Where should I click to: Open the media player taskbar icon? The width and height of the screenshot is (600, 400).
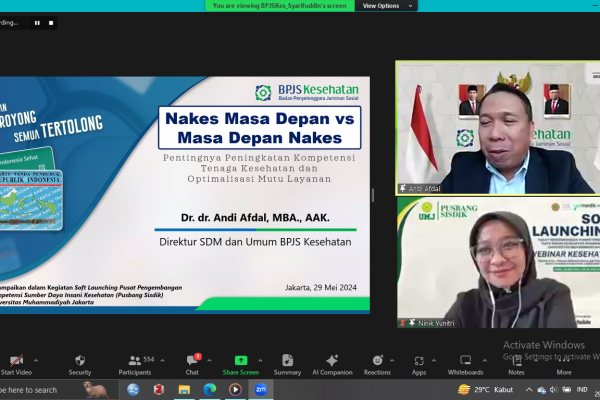(x=235, y=390)
